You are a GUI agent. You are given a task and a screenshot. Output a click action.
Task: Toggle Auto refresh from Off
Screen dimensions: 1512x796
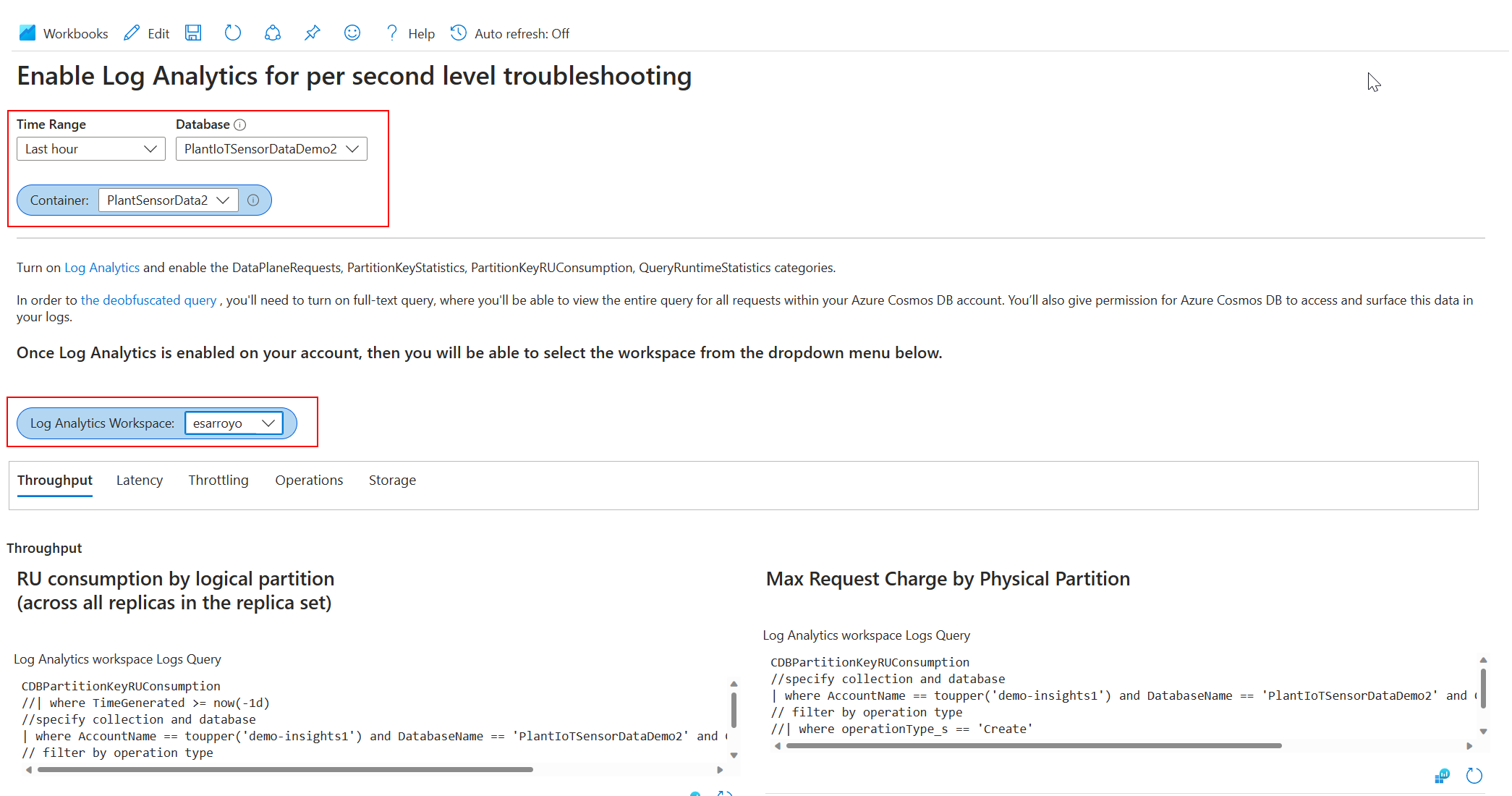[x=510, y=33]
